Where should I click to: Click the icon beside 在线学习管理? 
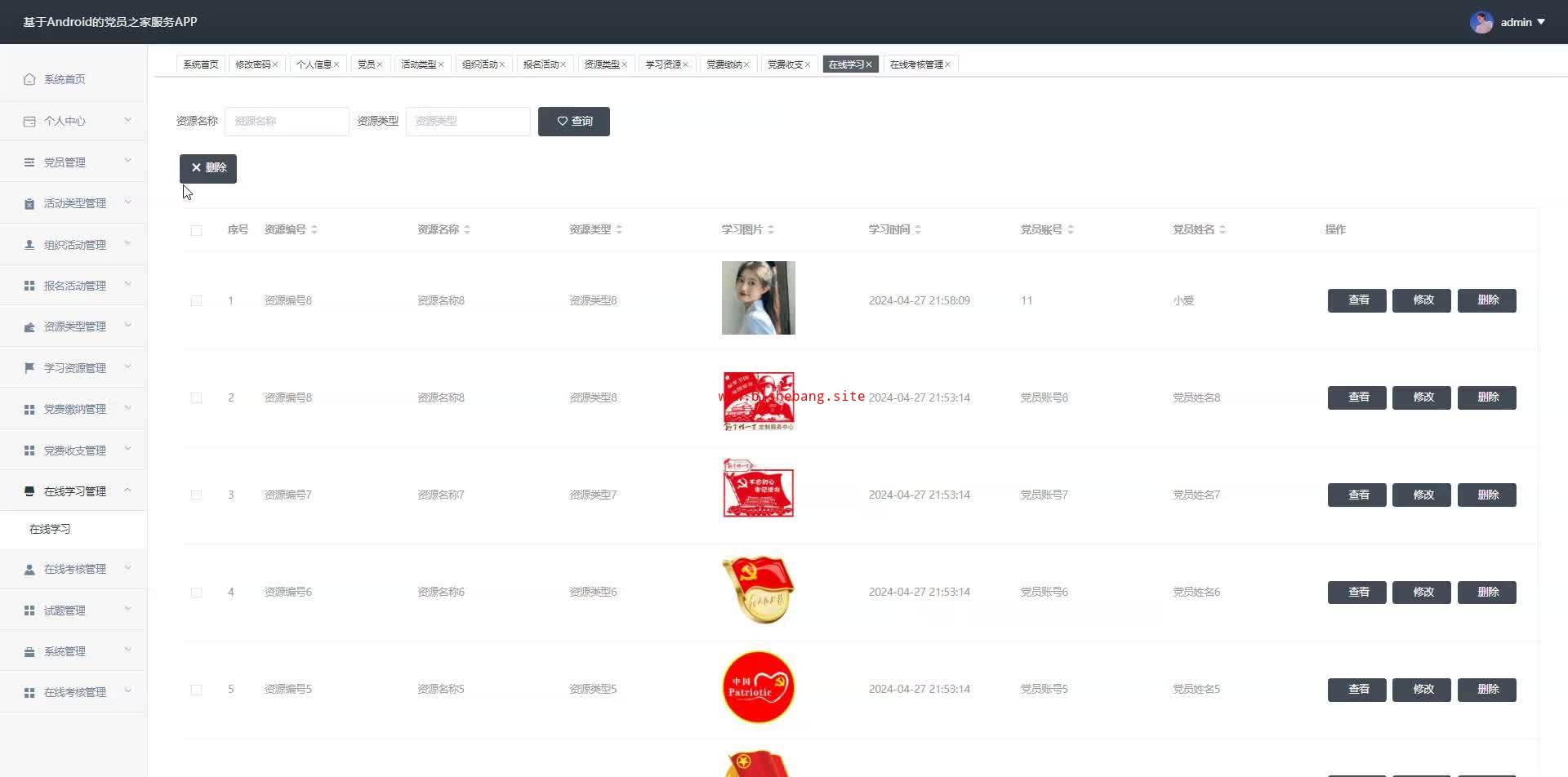click(29, 491)
